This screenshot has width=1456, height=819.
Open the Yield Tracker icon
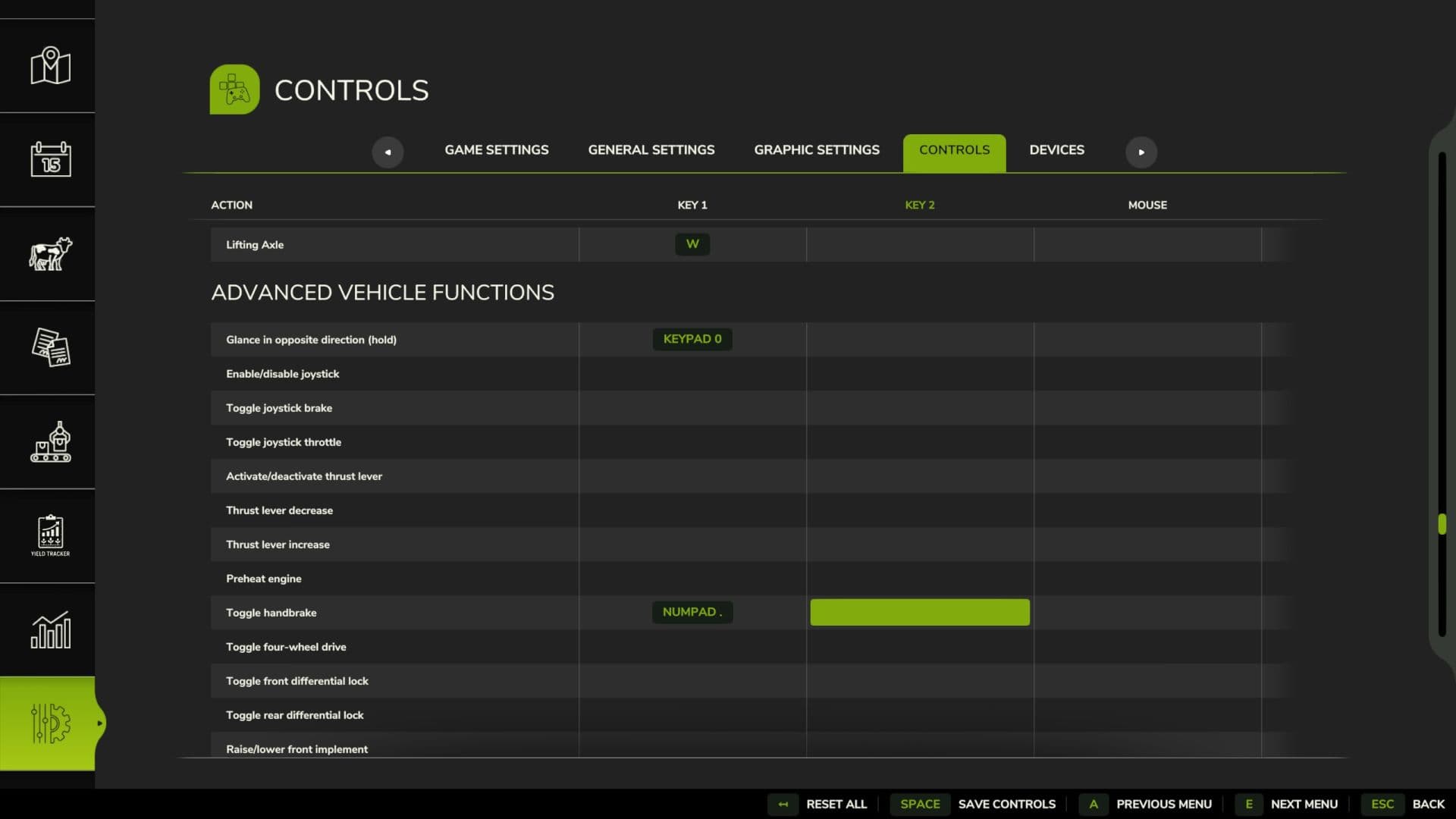click(50, 535)
